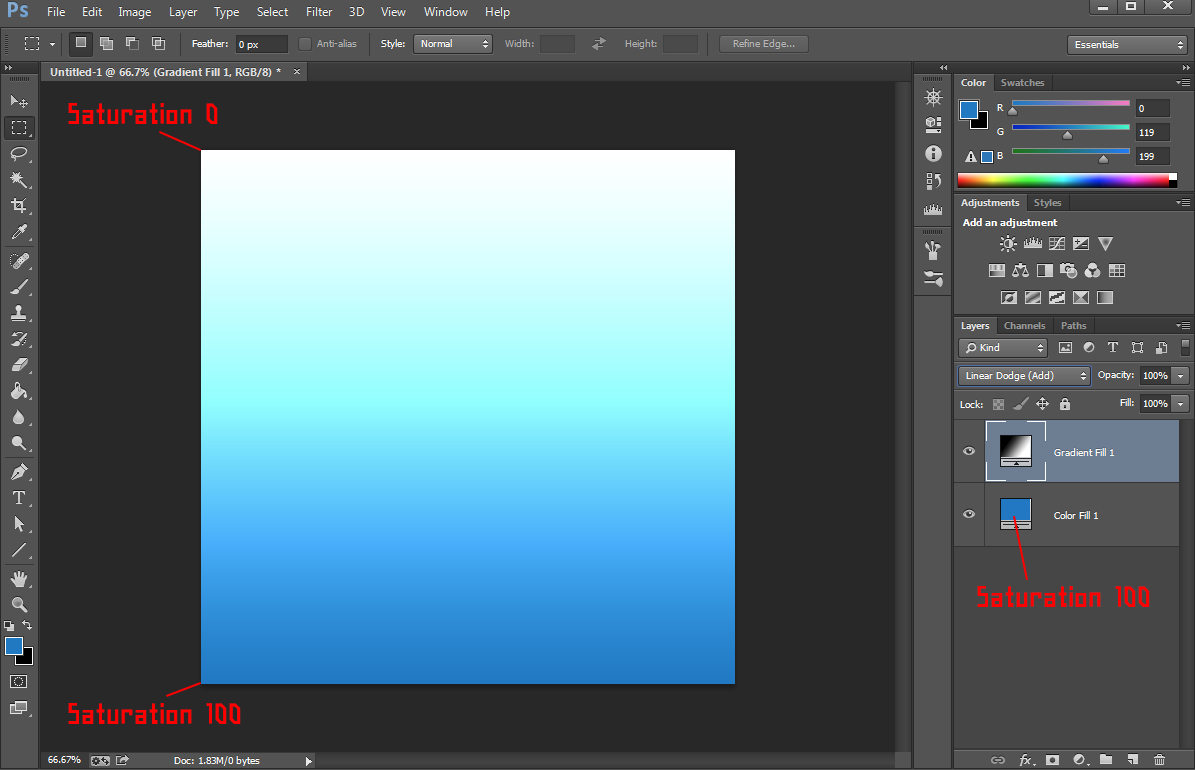Select the Eyedropper tool
The height and width of the screenshot is (770, 1195).
pos(19,232)
